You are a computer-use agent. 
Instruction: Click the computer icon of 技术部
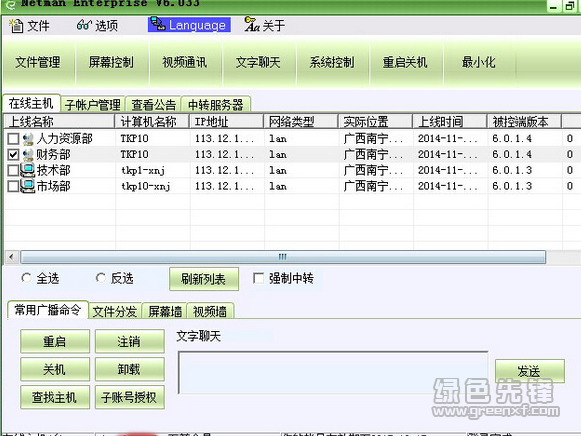tap(28, 170)
